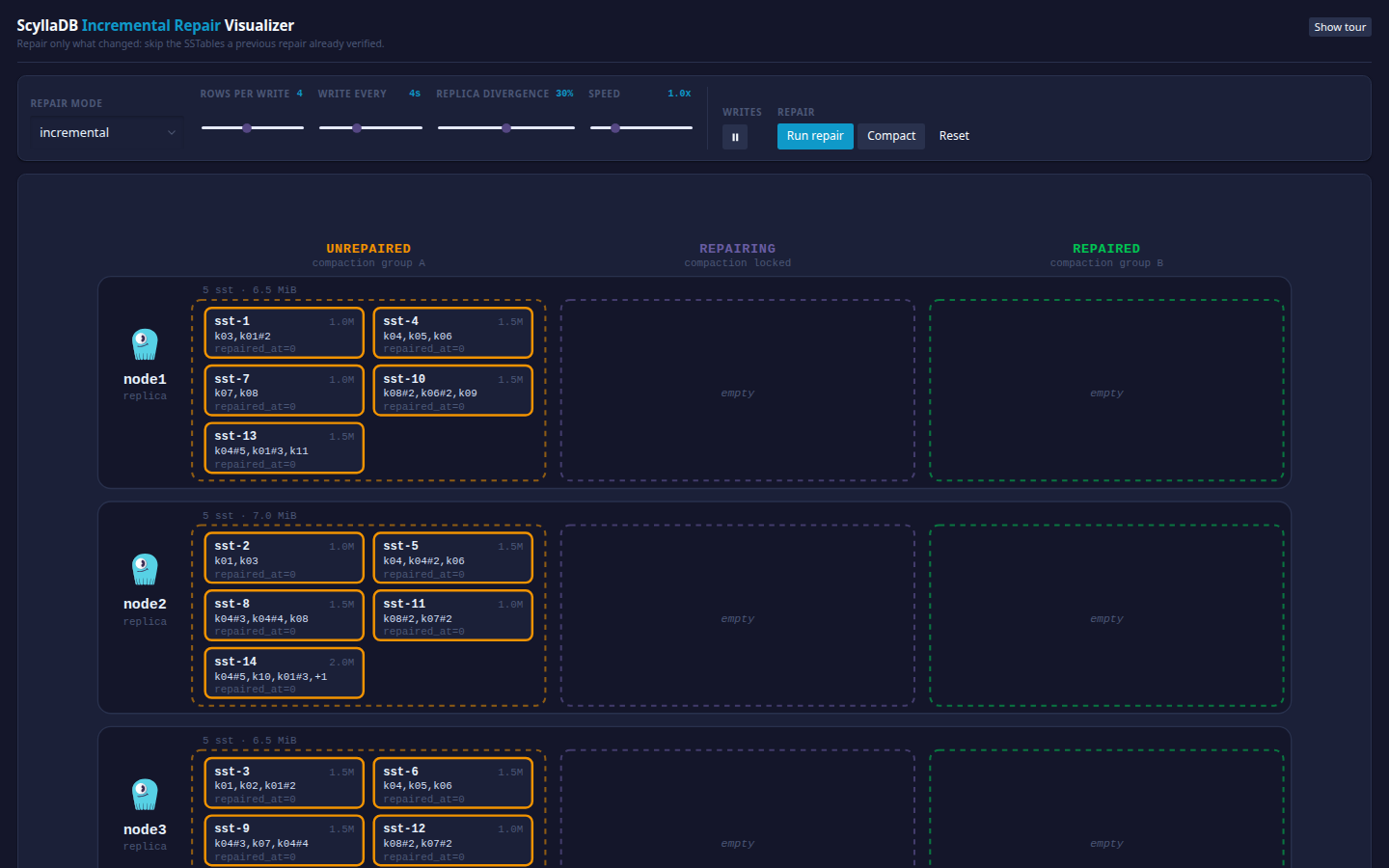
Task: Click the REPAIRED column heading
Action: tap(1106, 249)
